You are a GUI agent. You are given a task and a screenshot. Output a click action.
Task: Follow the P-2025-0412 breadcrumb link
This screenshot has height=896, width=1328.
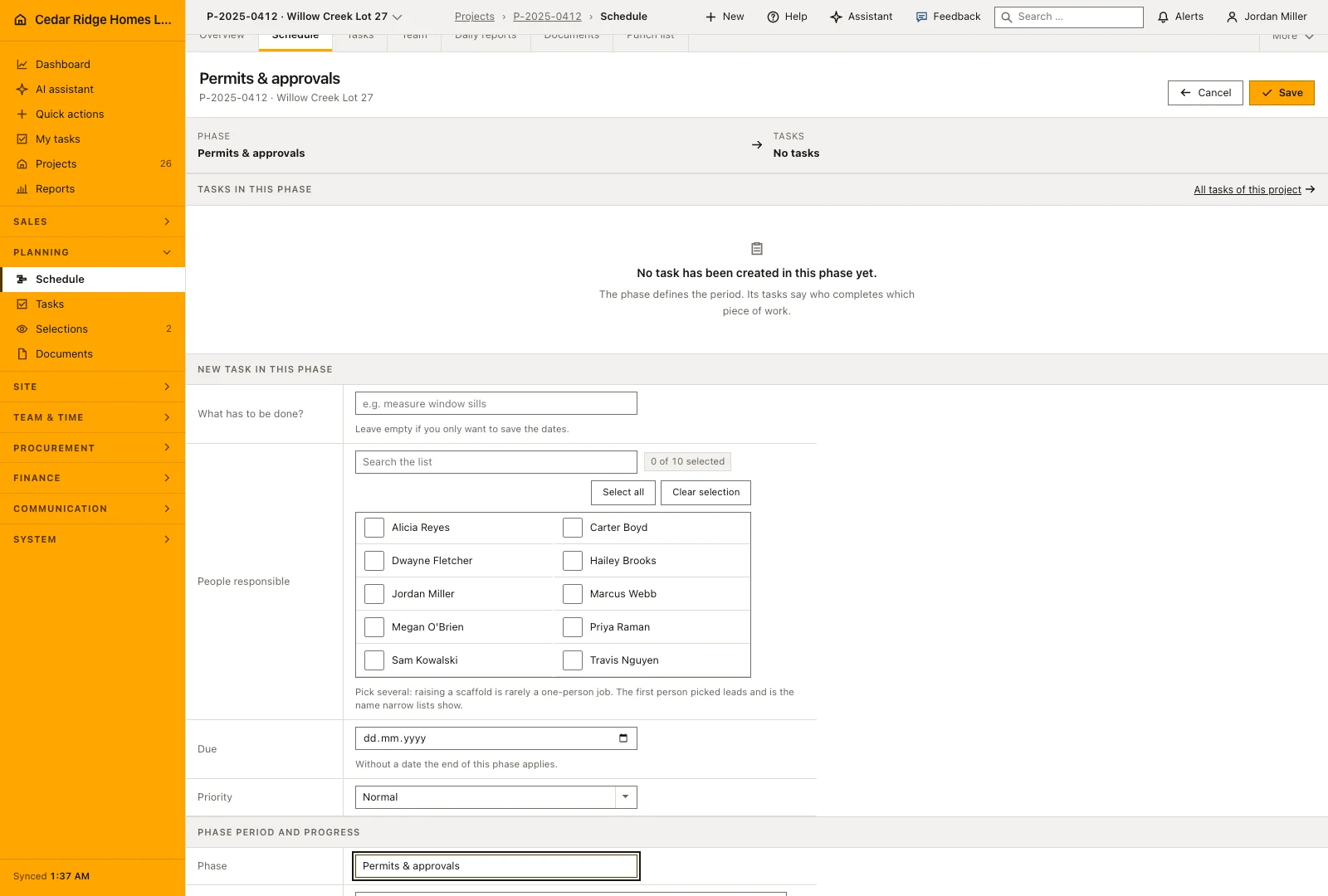pyautogui.click(x=547, y=17)
